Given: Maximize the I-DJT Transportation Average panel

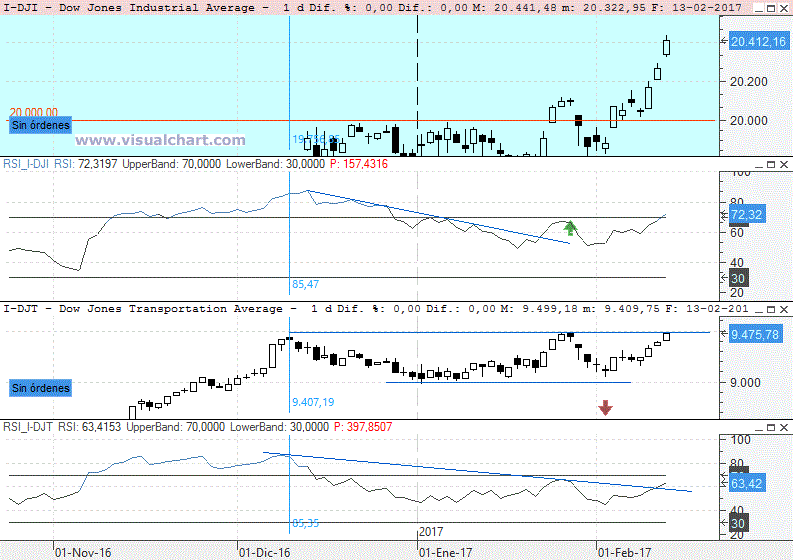Looking at the screenshot, I should [771, 310].
